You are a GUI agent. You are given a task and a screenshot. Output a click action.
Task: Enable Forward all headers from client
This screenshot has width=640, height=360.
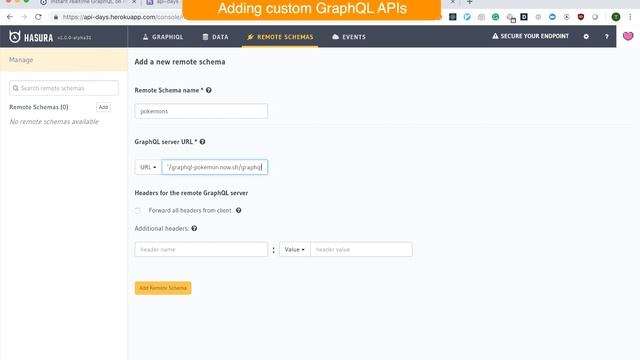(138, 211)
